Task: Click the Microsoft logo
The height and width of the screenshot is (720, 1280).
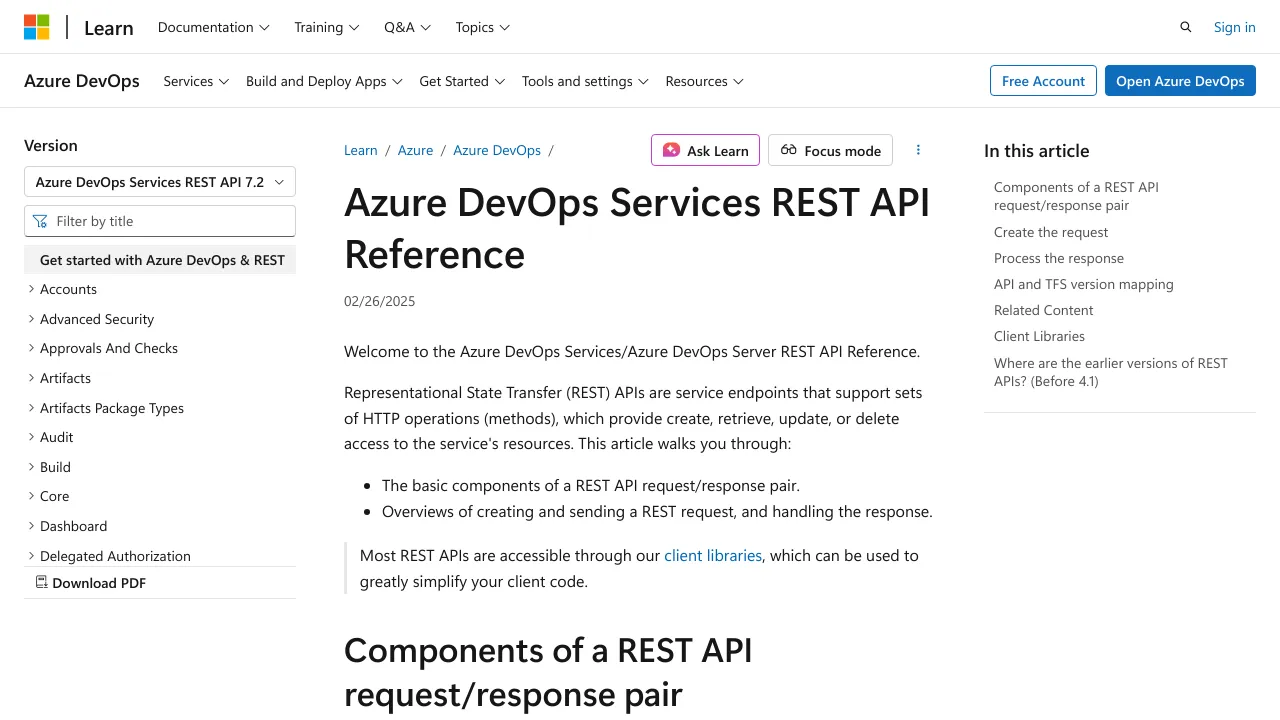Action: (x=37, y=27)
